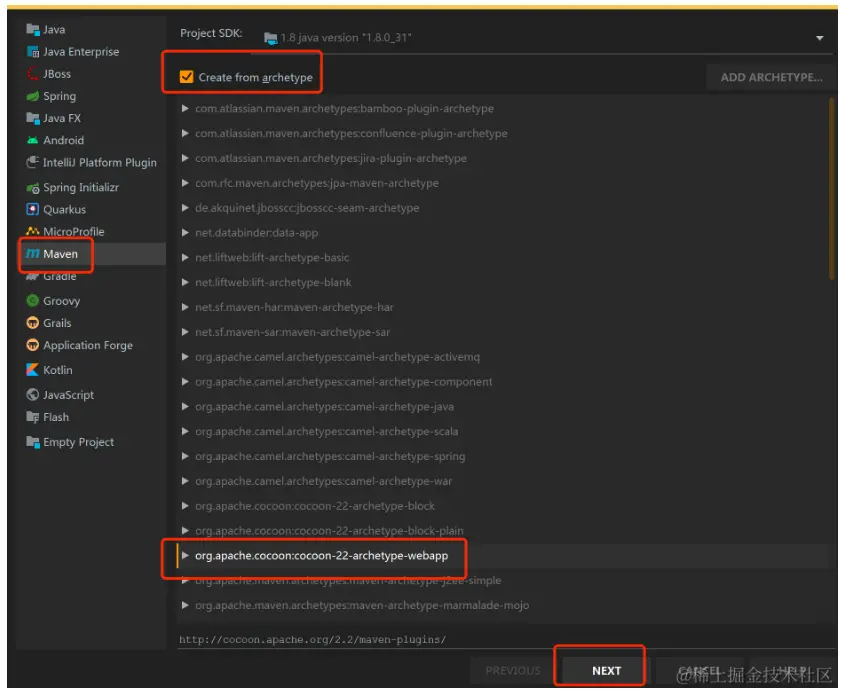Select the Android robot icon
This screenshot has width=841, height=693.
coord(33,141)
